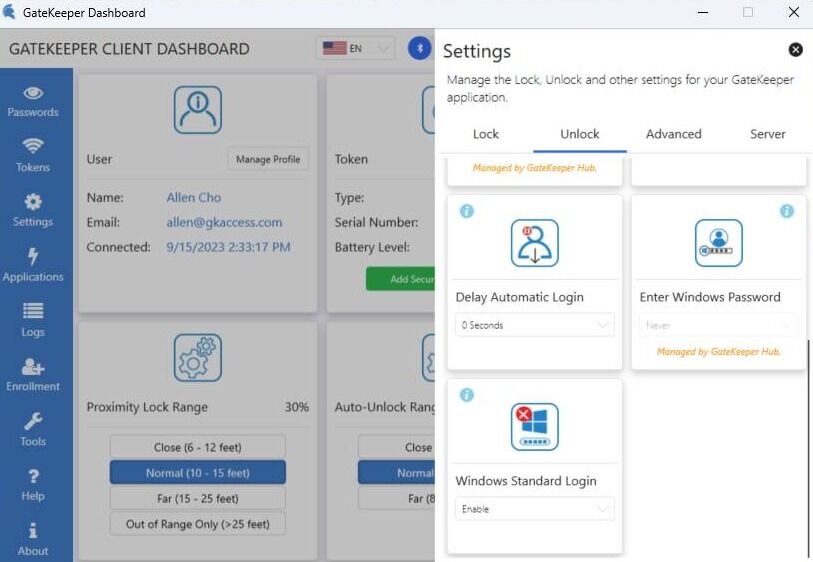Select Close (6 - 12 feet) lock range
Screen dimensions: 813x562
tap(198, 447)
